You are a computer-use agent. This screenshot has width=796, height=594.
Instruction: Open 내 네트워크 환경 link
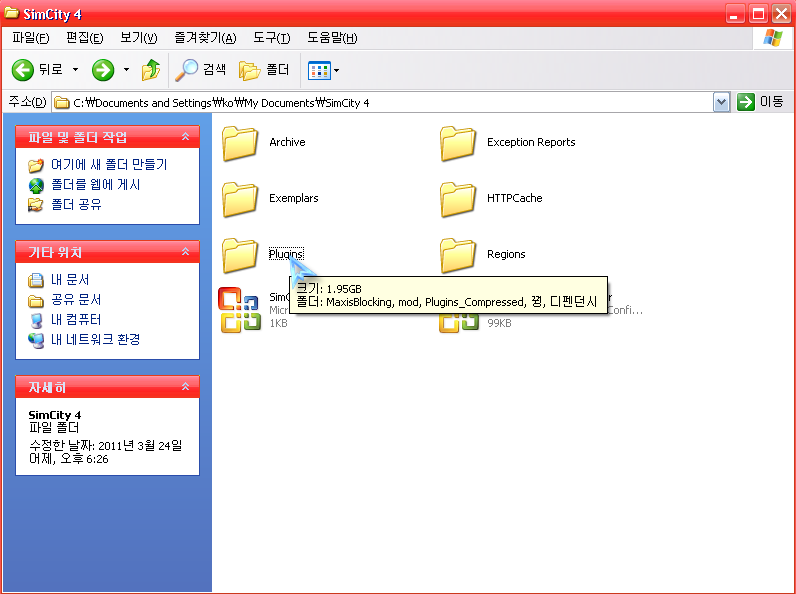95,339
